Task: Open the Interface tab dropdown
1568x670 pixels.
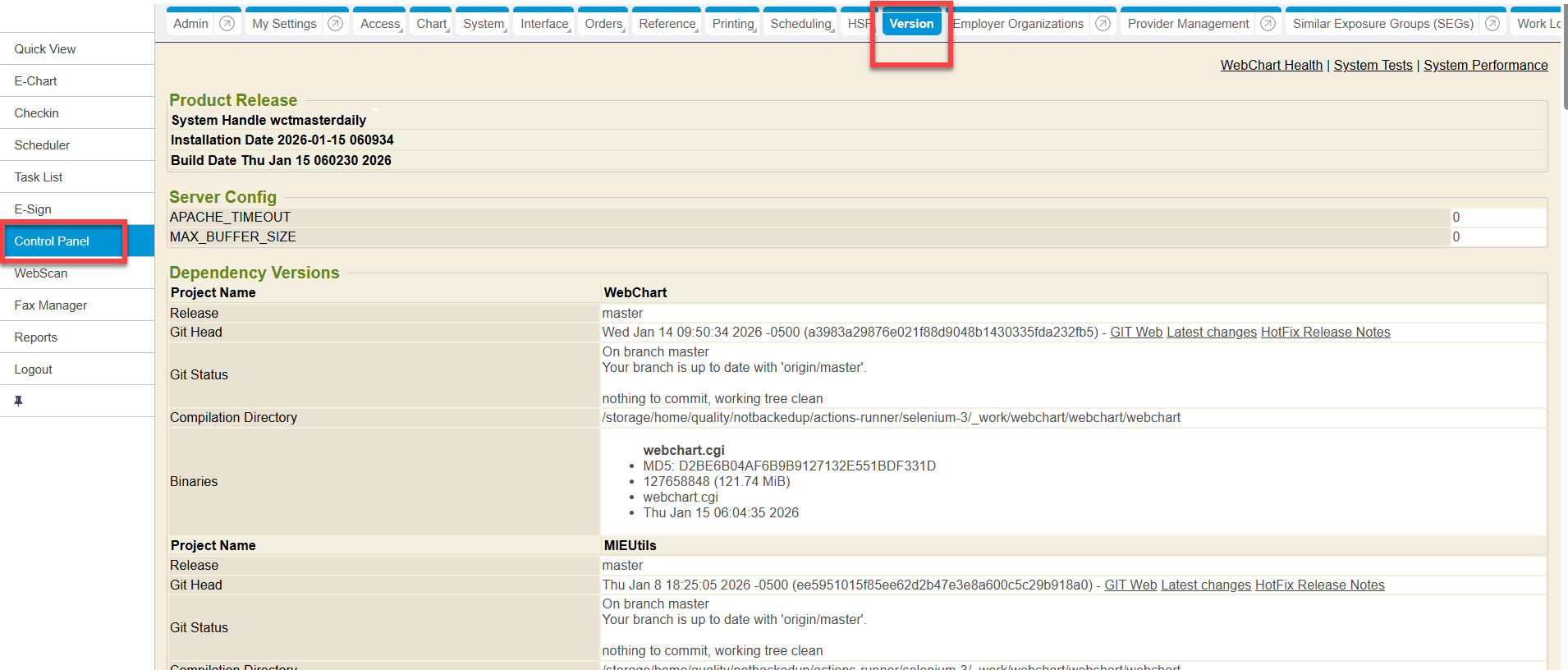Action: click(544, 24)
